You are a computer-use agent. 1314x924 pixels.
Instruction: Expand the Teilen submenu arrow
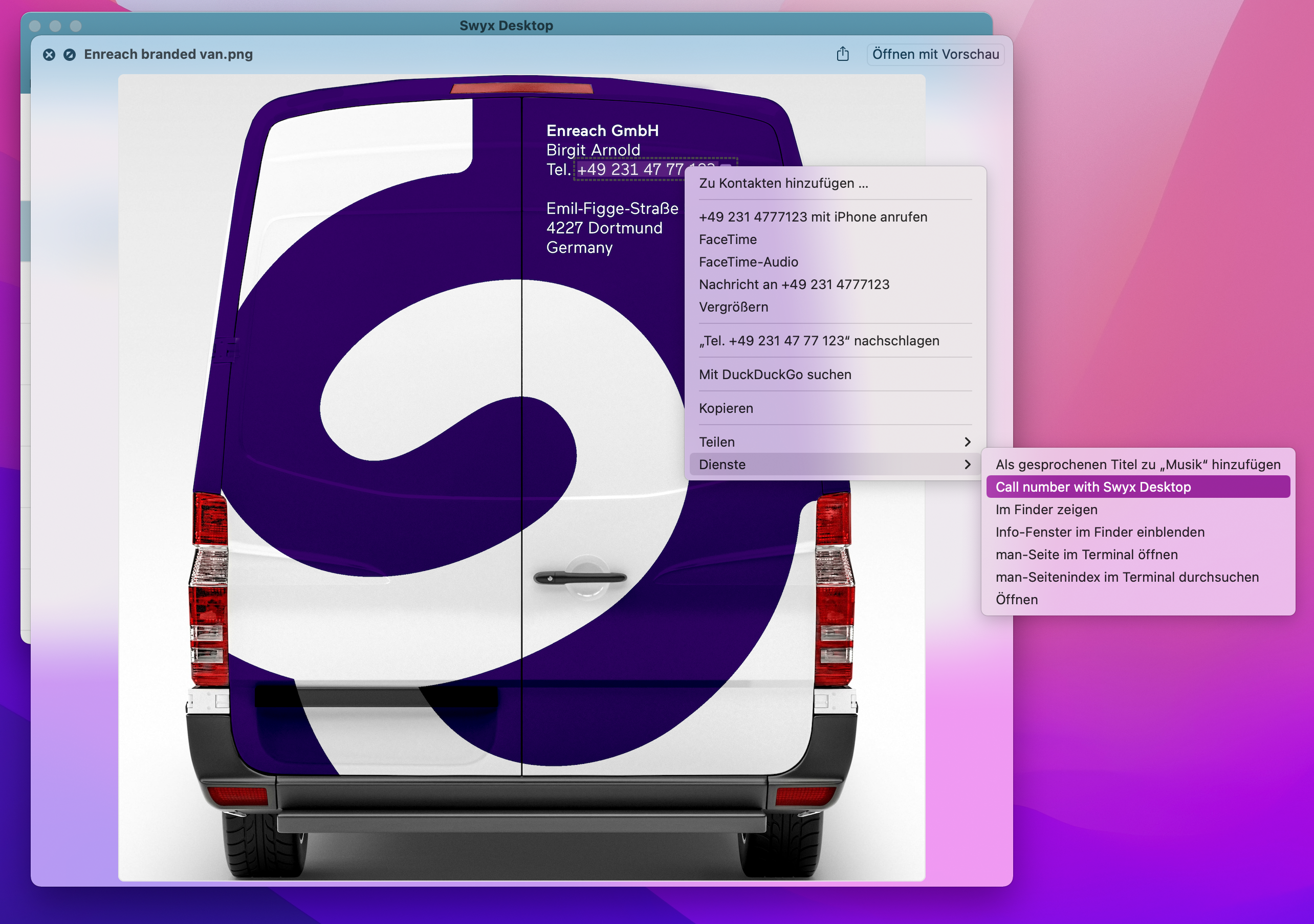967,442
